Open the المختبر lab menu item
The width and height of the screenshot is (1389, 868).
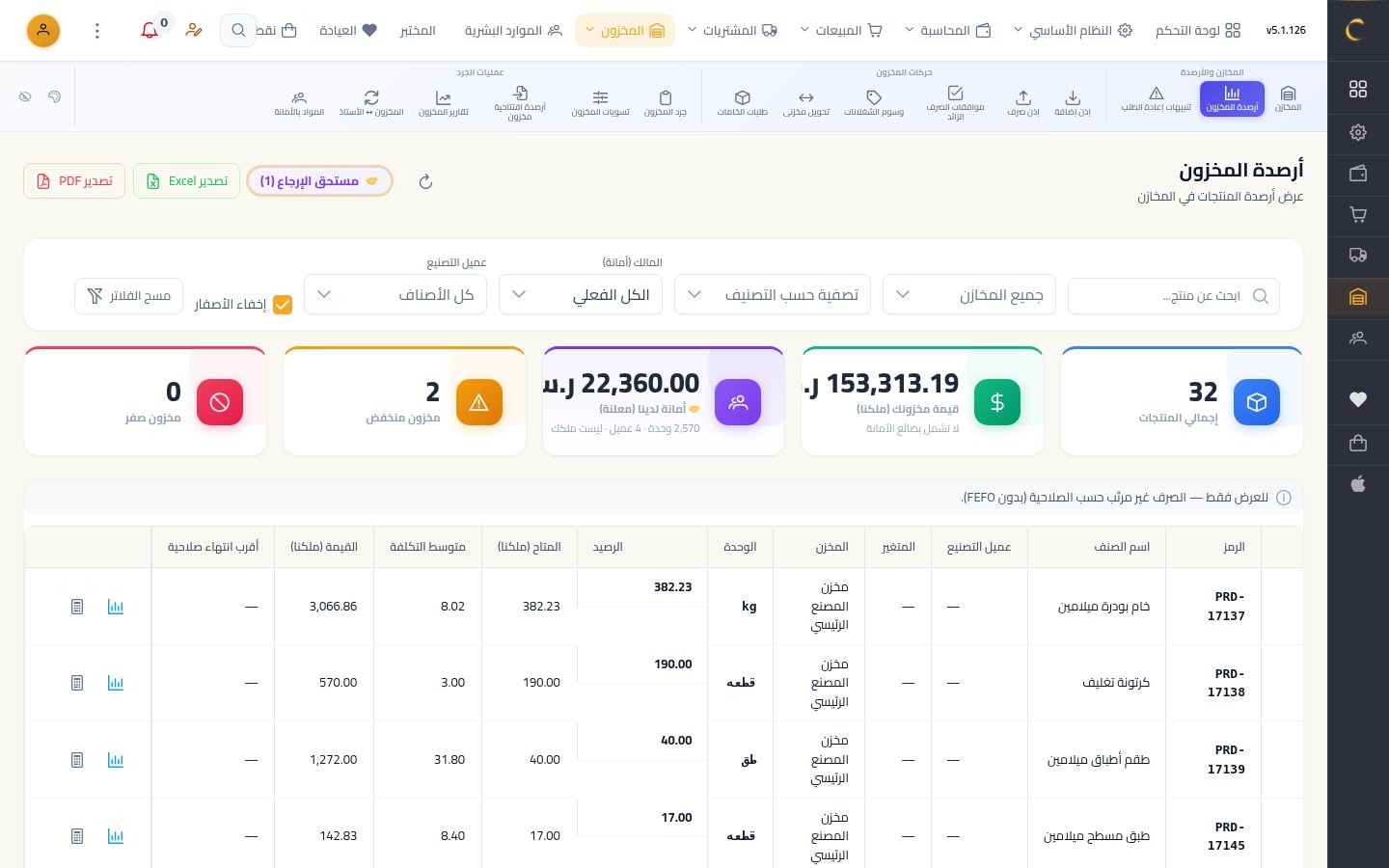418,31
